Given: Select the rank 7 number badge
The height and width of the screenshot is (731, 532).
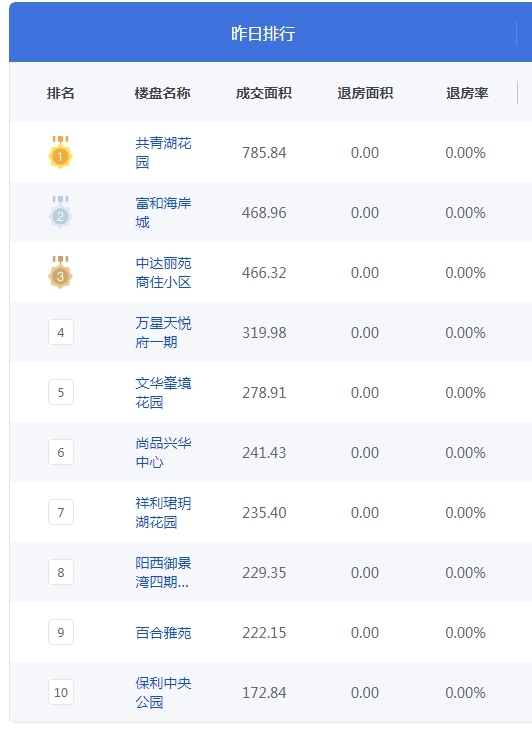Looking at the screenshot, I should point(61,512).
